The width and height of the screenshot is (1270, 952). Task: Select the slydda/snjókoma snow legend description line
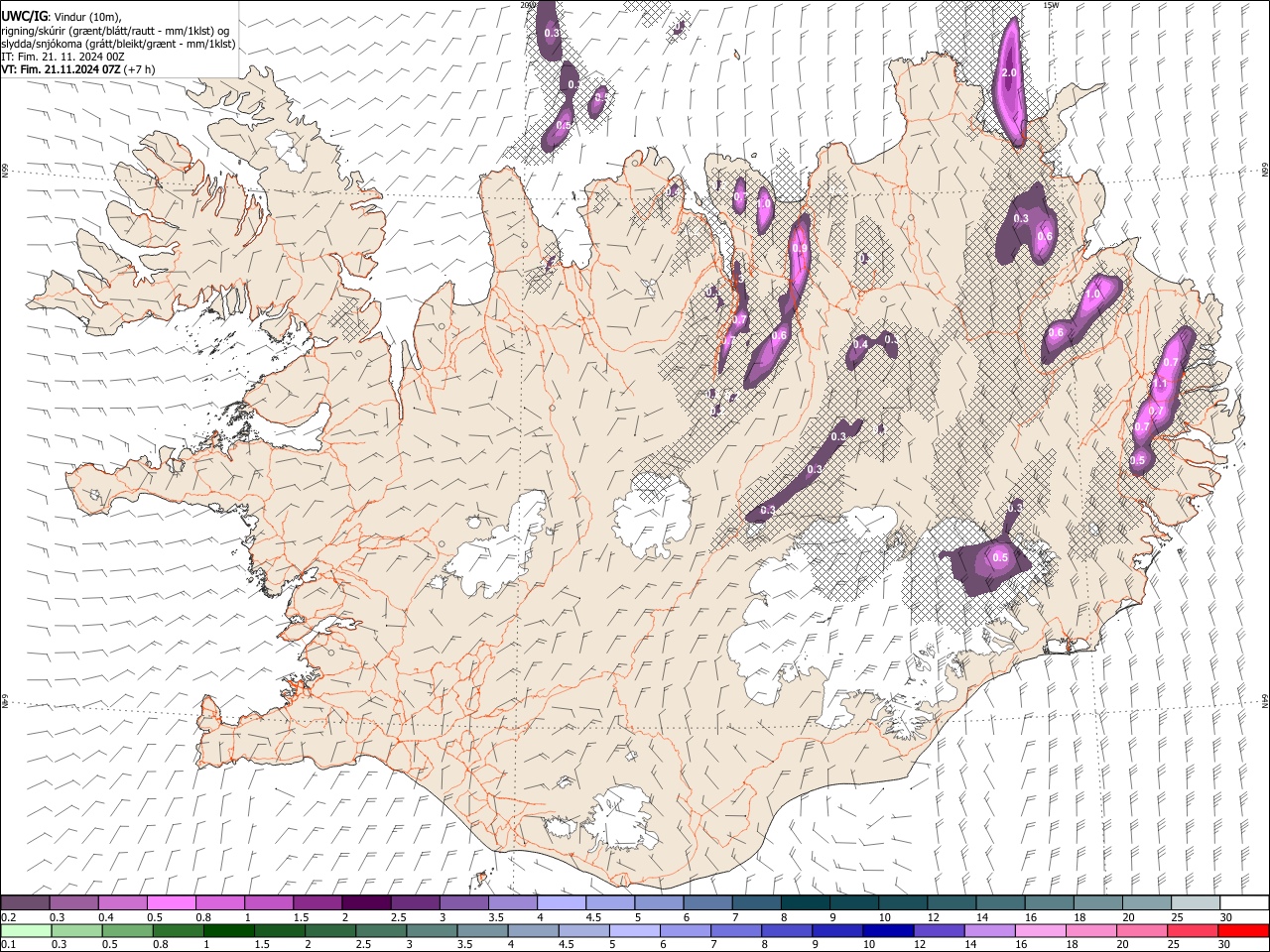click(118, 44)
